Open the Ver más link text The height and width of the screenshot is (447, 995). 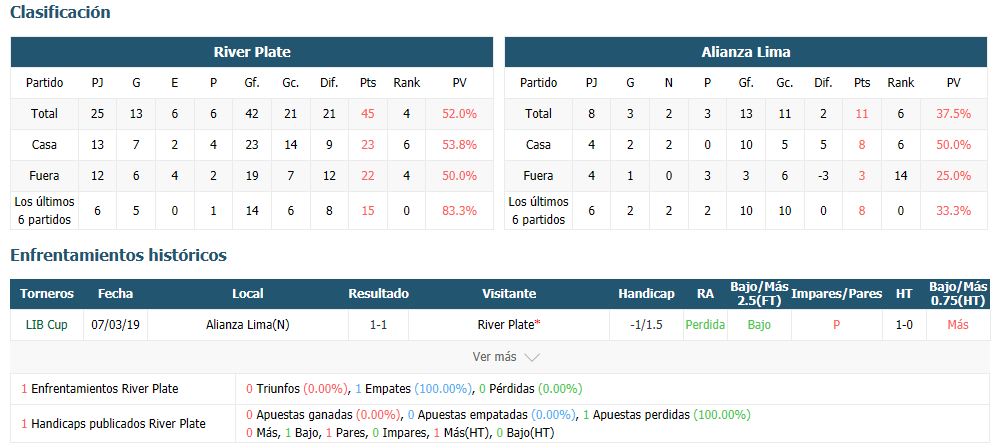[x=494, y=357]
